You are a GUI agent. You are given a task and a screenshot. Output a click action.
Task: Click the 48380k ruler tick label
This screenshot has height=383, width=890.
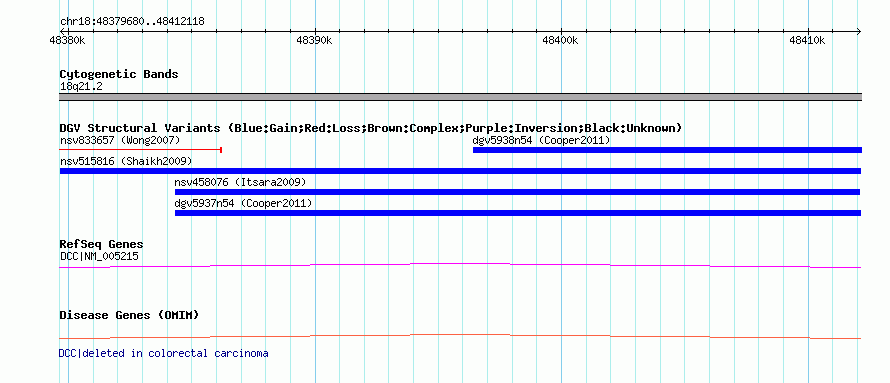click(x=68, y=41)
